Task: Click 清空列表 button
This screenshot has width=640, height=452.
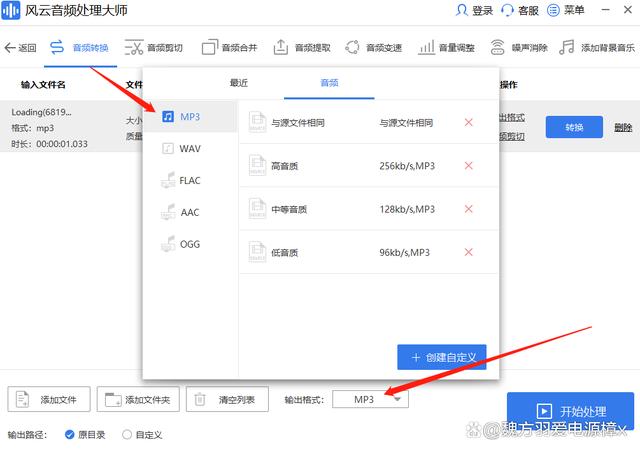Action: click(227, 399)
